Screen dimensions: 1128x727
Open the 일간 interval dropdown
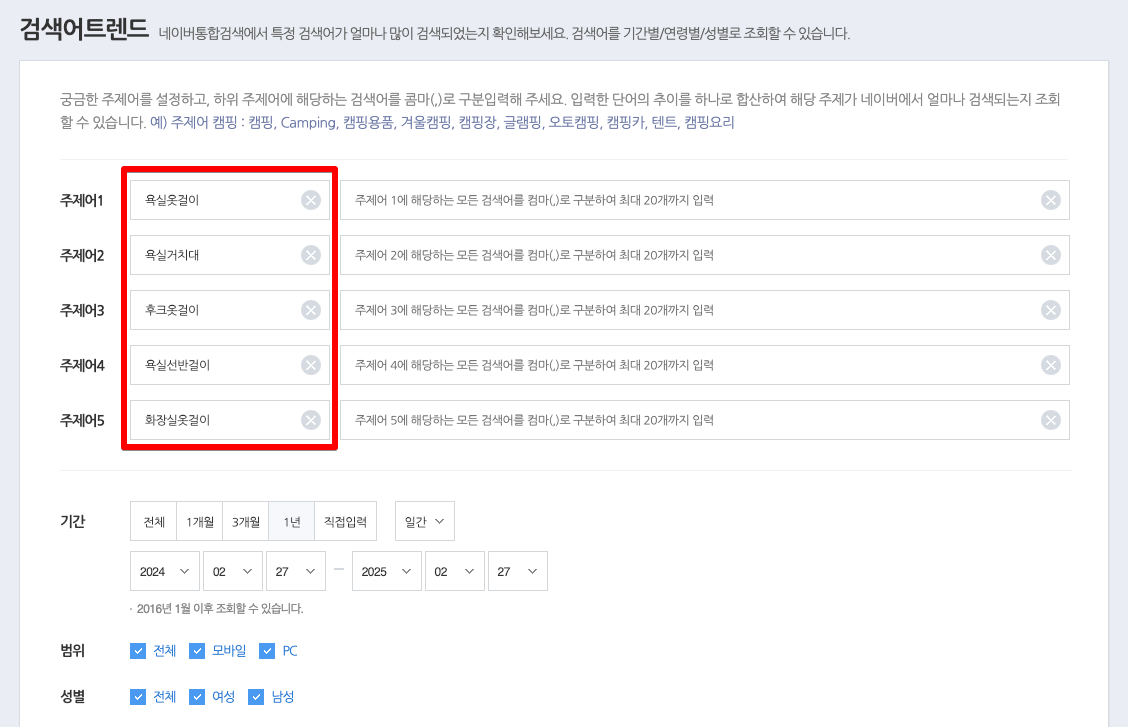pyautogui.click(x=424, y=520)
